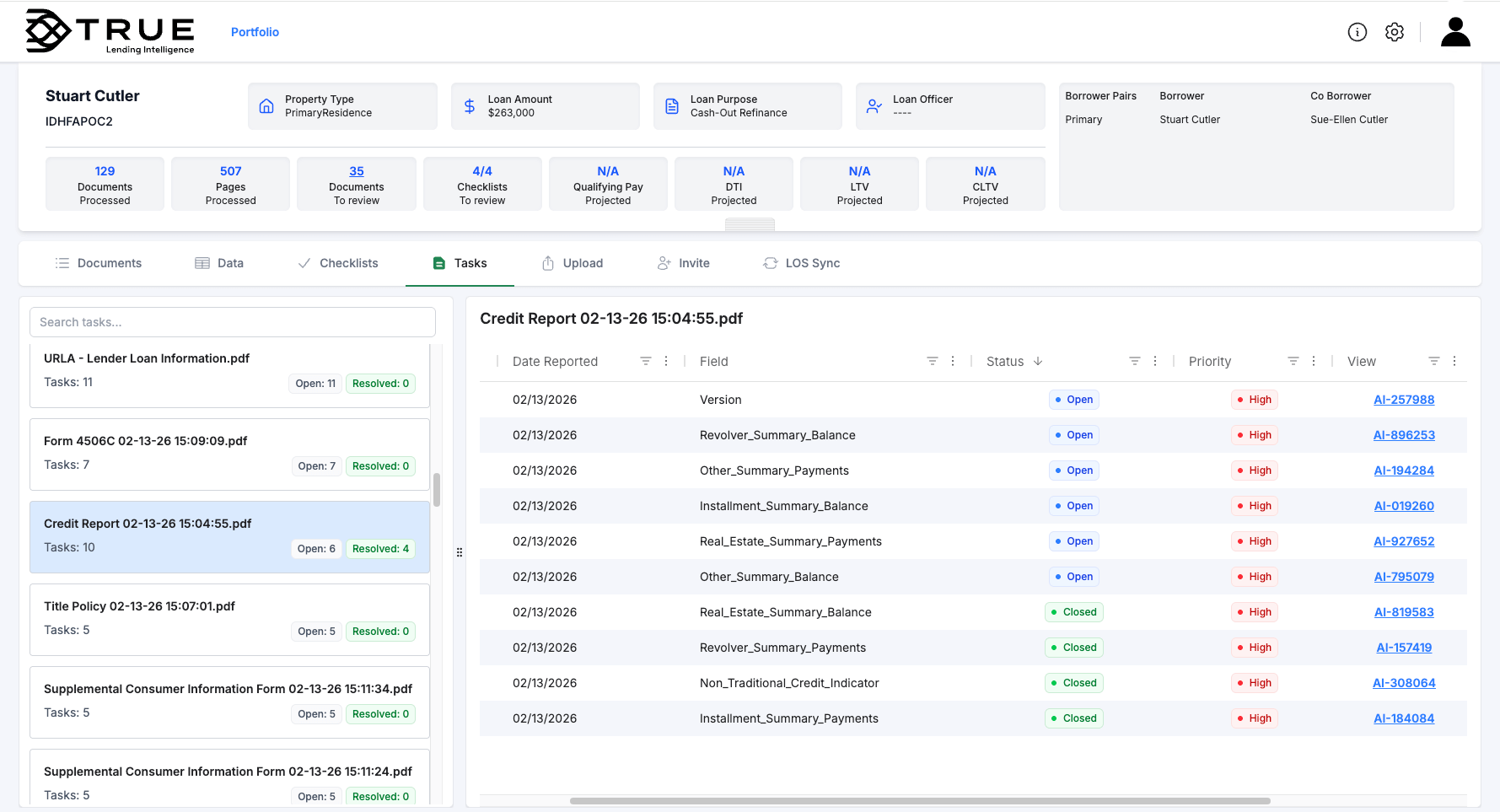Switch to the Documents tab
This screenshot has width=1500, height=812.
[x=98, y=262]
